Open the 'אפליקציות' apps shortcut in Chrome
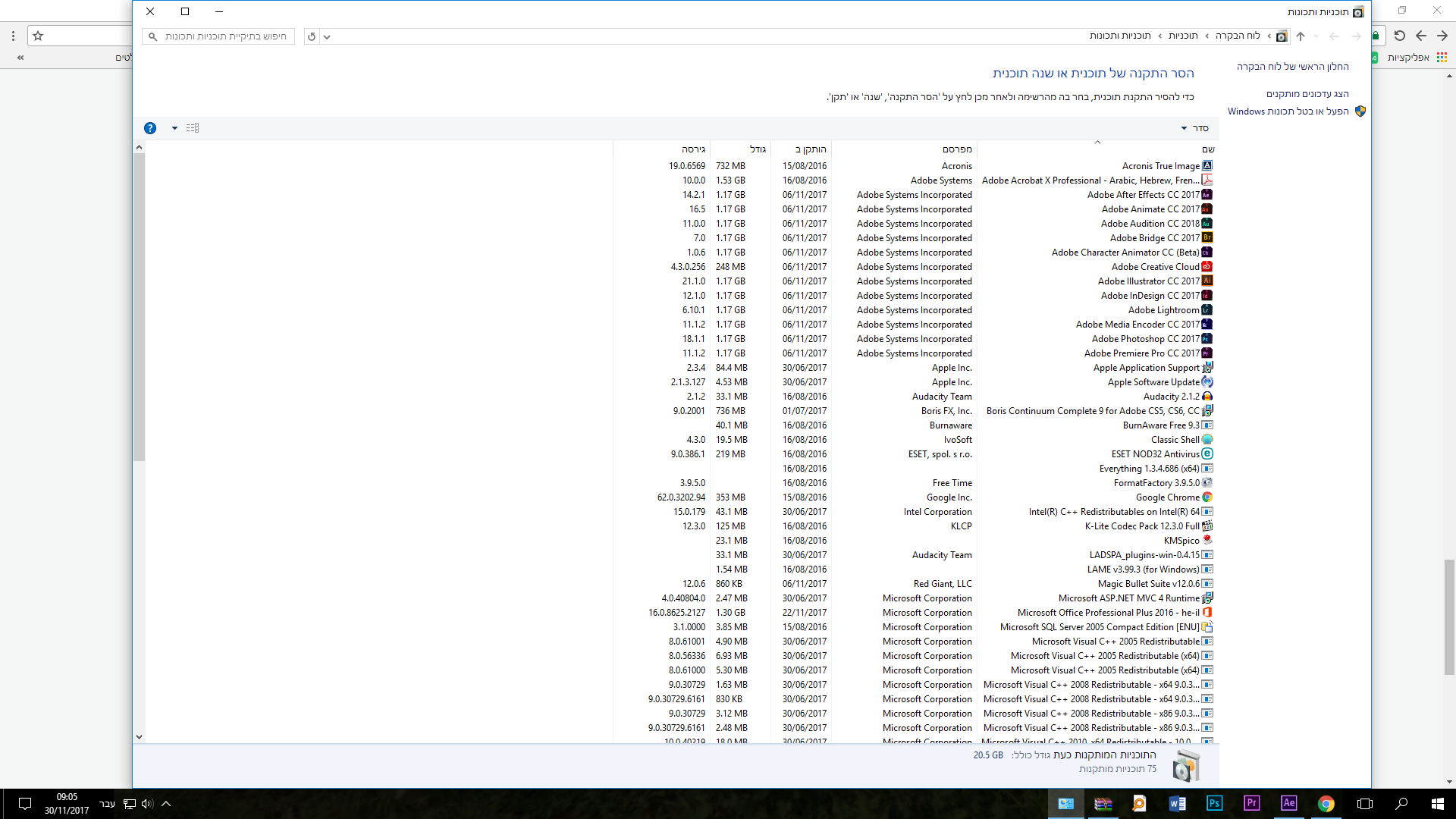Screen dimensions: 1456x819 pos(1417,58)
